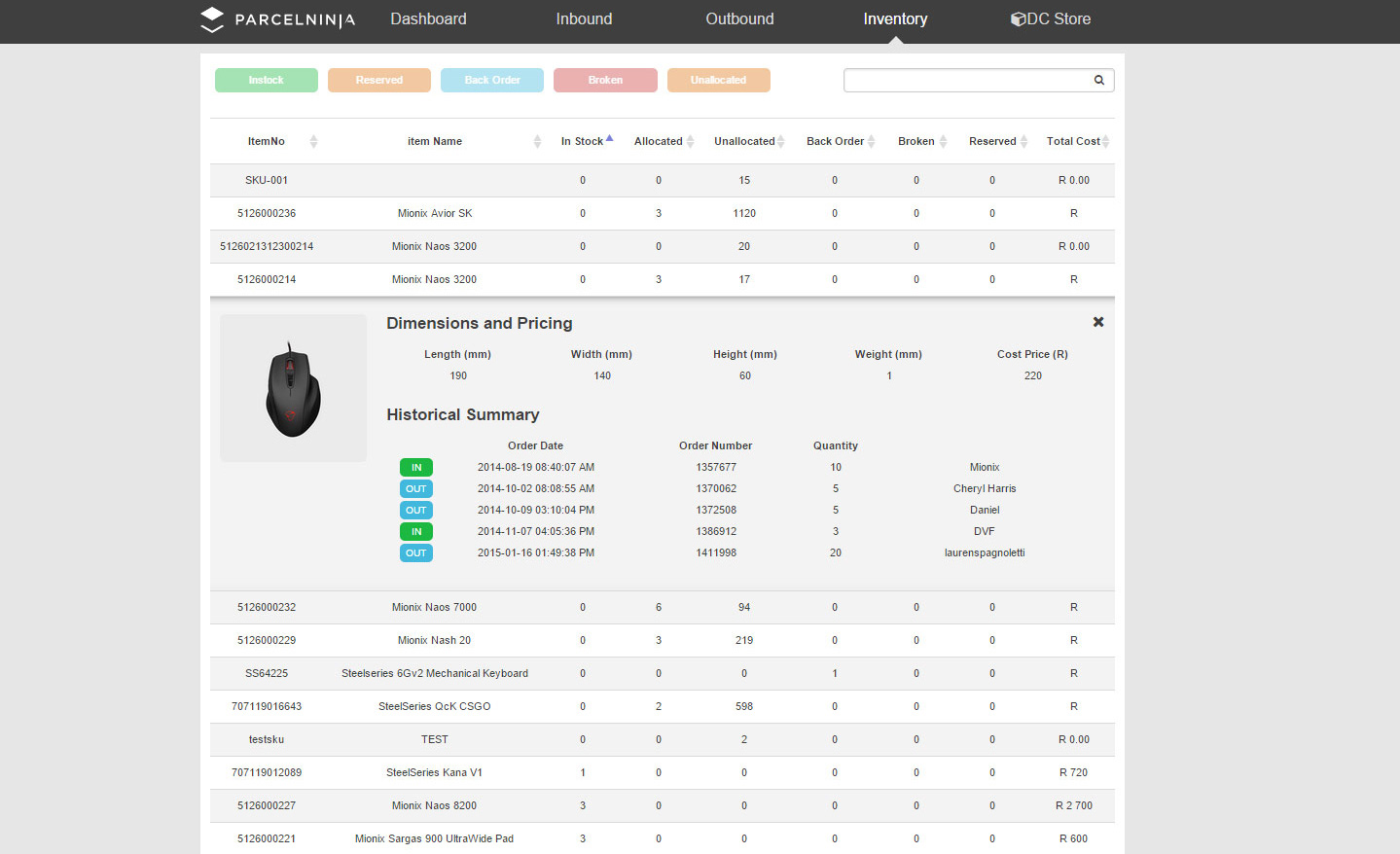The width and height of the screenshot is (1400, 854).
Task: Go to the Inbound section
Action: [584, 18]
